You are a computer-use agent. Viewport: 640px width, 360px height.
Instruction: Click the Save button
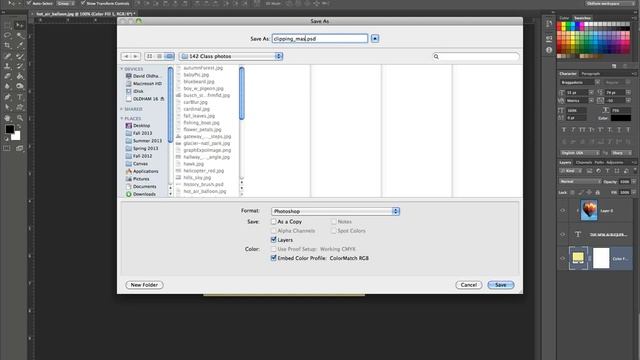[501, 285]
